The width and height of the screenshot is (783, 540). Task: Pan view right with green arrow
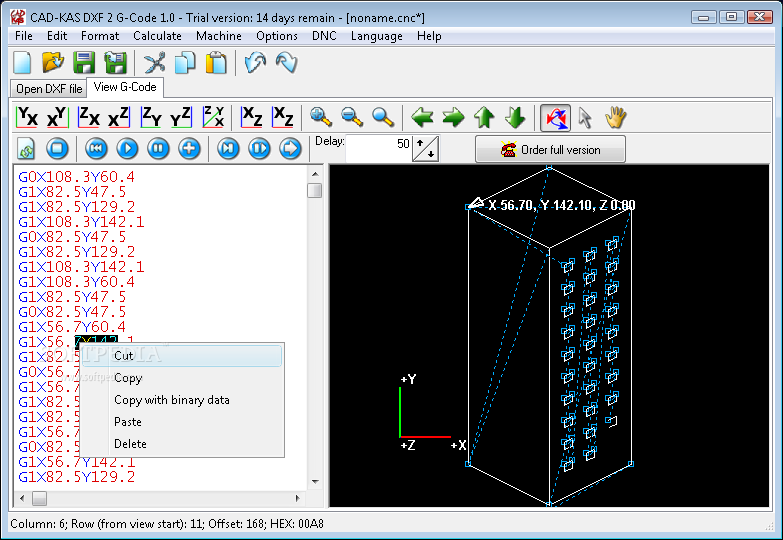453,117
